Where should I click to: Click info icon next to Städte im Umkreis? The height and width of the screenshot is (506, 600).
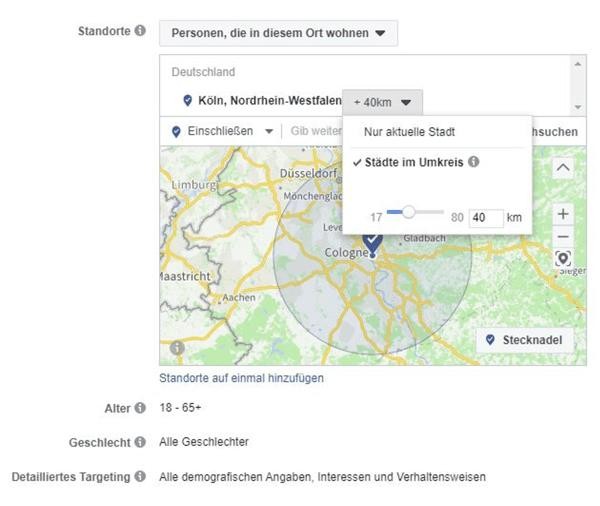point(474,162)
